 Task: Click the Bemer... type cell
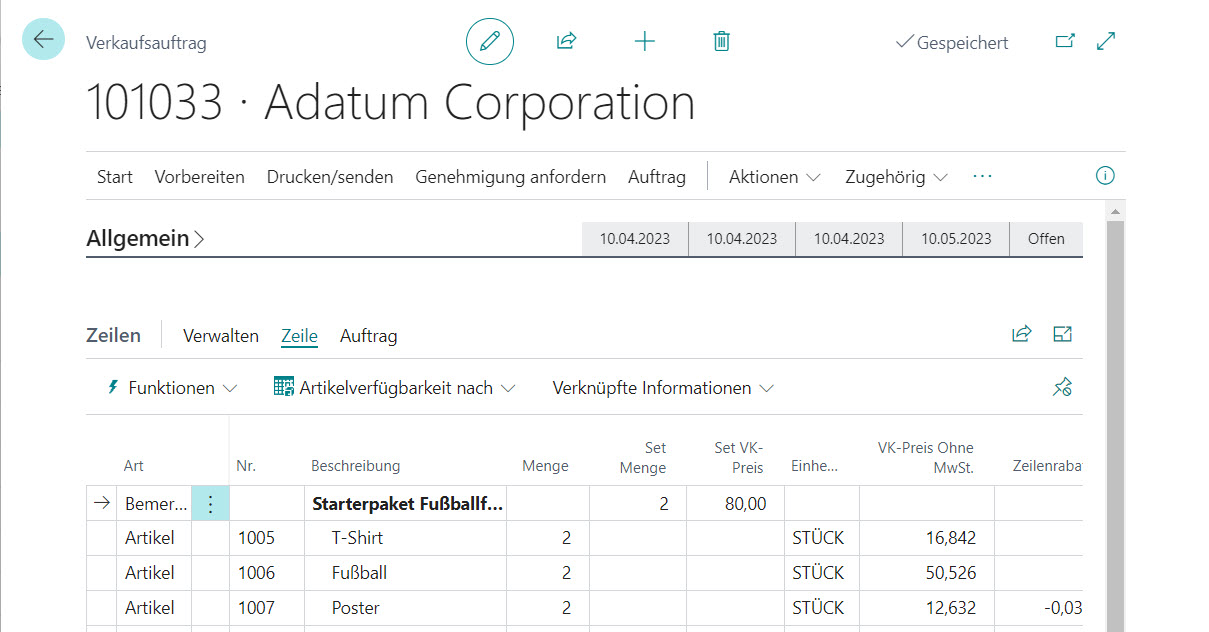(x=154, y=504)
